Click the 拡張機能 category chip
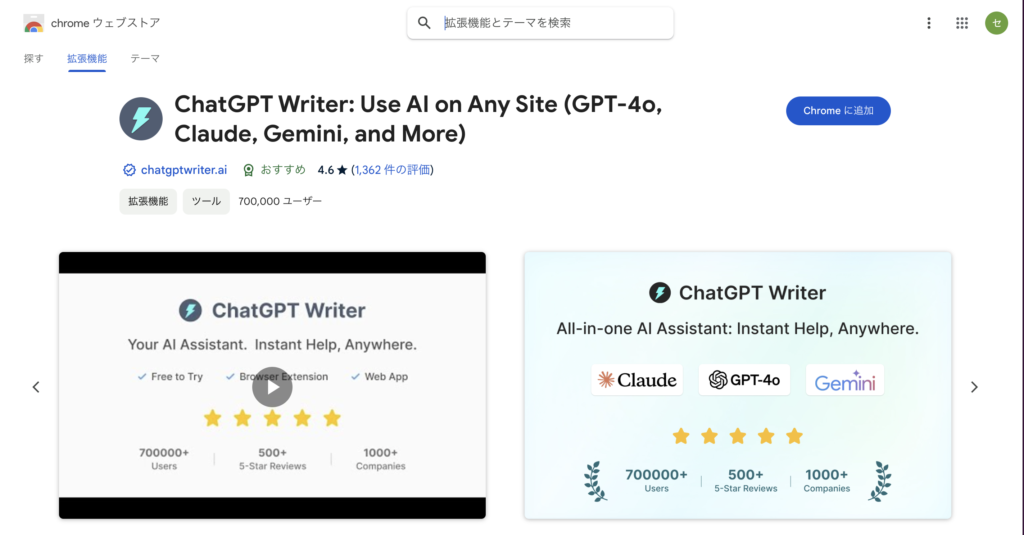This screenshot has width=1024, height=535. coord(148,201)
